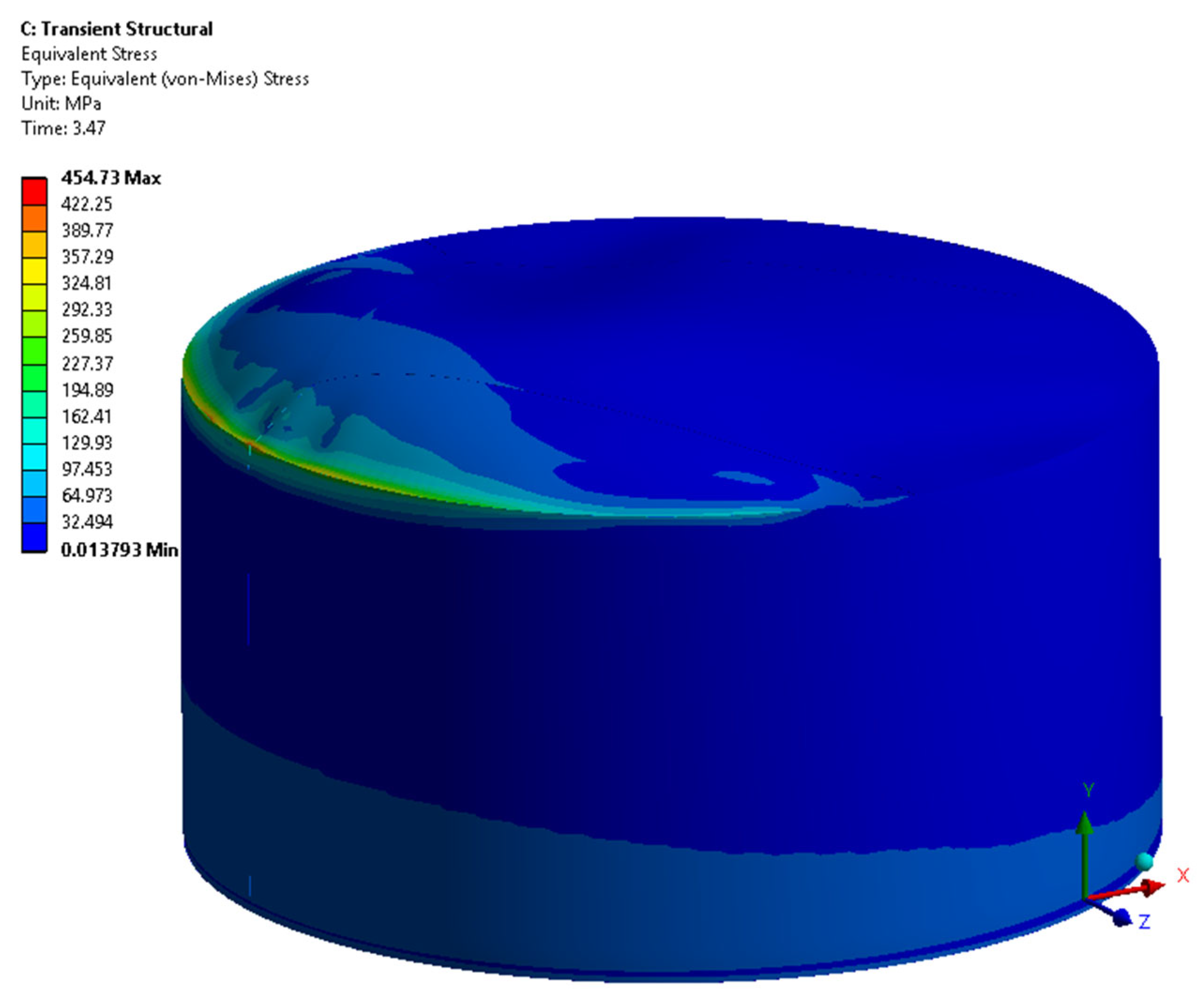Click the 454.73 Max legend value
The width and height of the screenshot is (1204, 1003).
[111, 178]
